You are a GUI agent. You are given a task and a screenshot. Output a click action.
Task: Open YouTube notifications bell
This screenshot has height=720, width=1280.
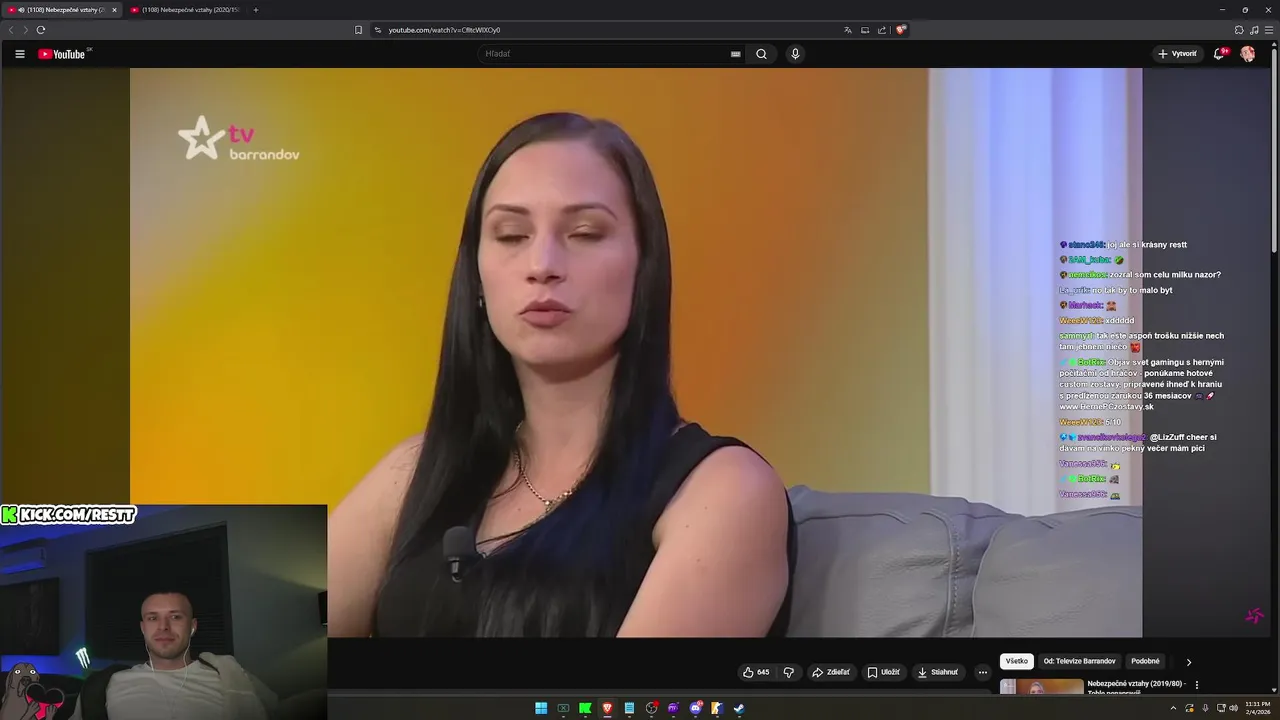[1219, 54]
